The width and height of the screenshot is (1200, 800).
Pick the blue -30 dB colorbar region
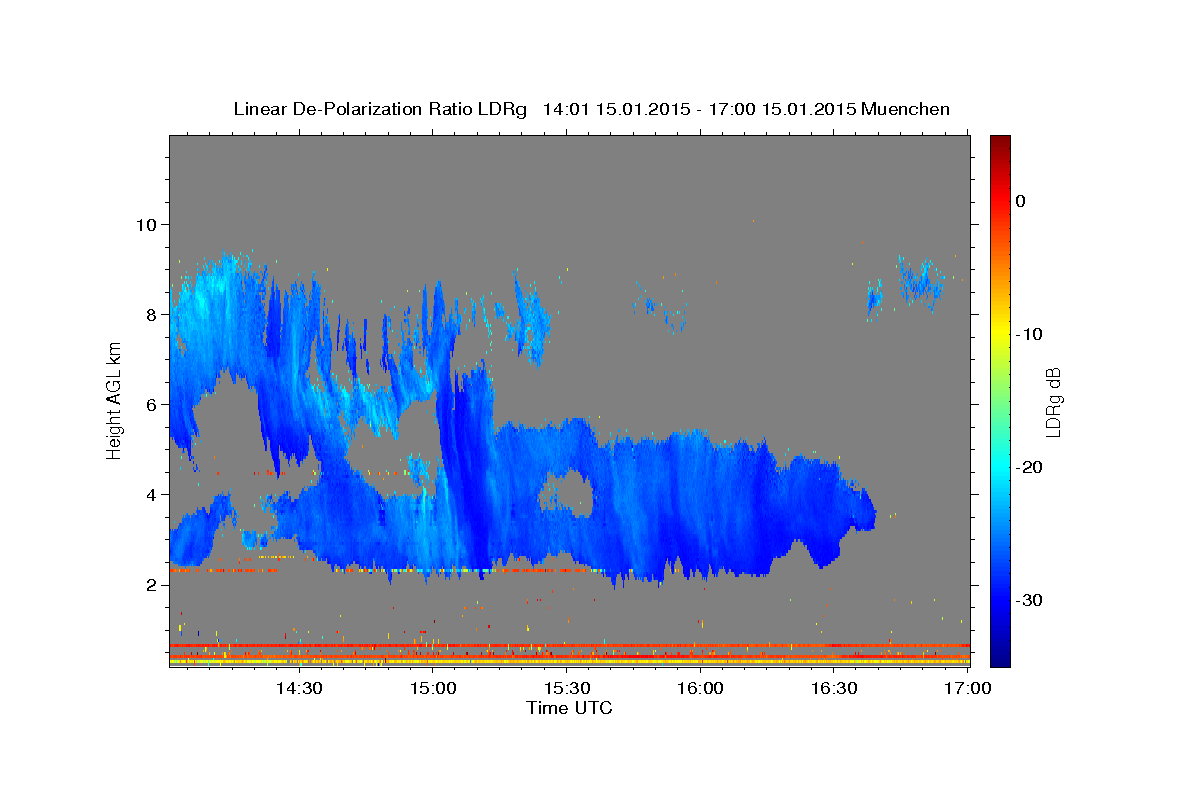click(1000, 600)
